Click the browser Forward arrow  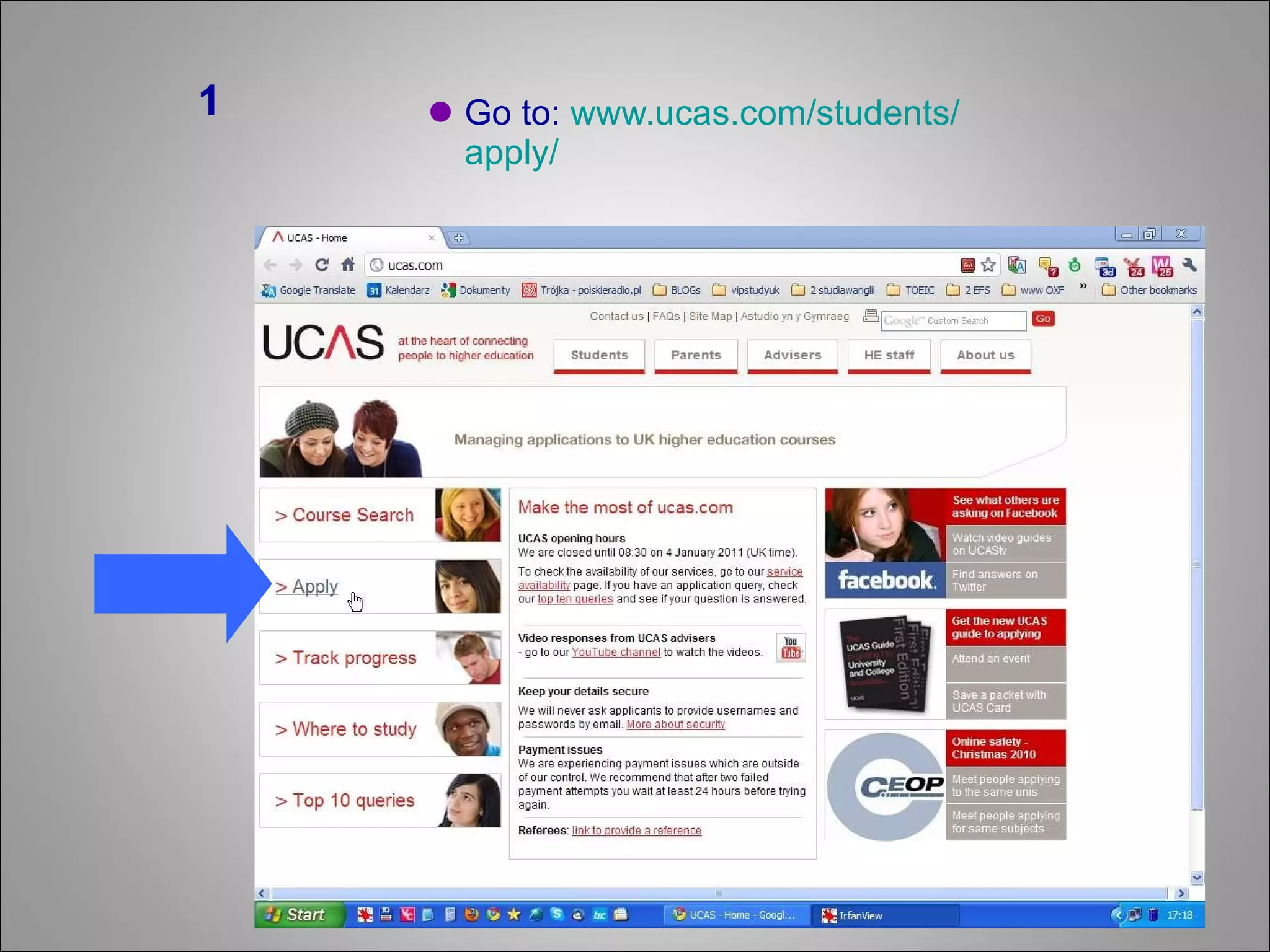pos(296,265)
